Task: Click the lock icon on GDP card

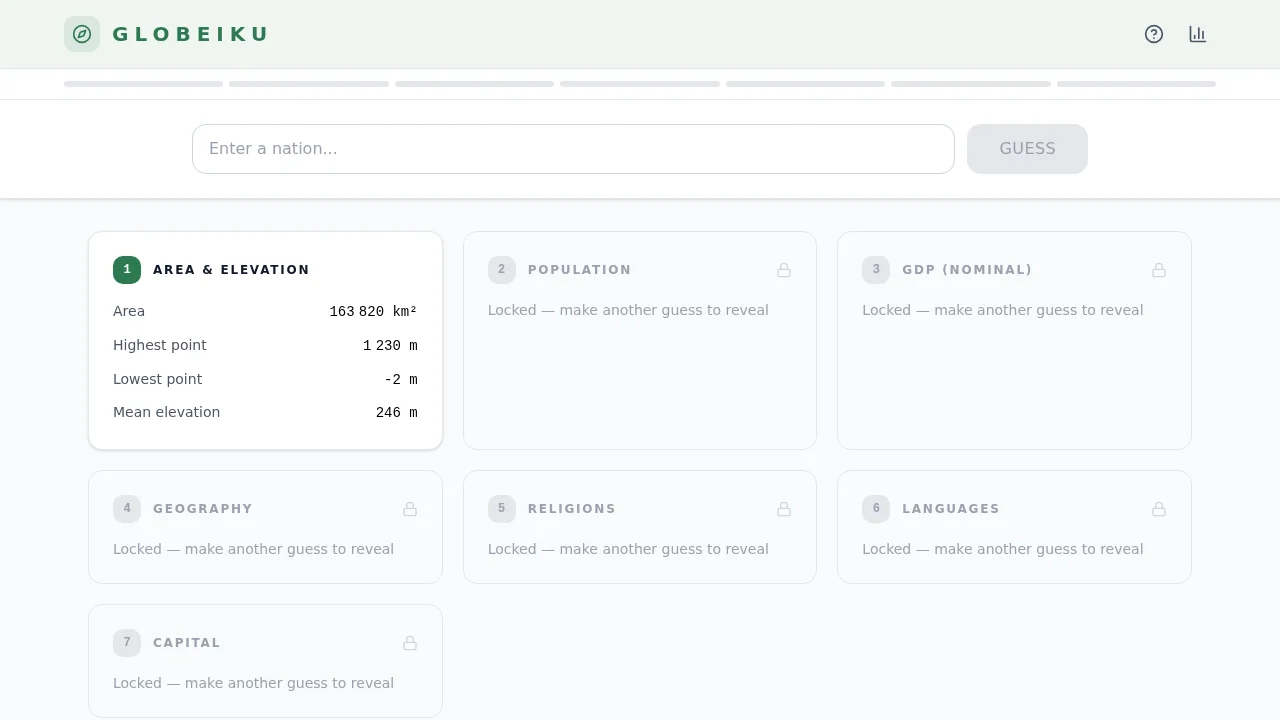Action: point(1159,270)
